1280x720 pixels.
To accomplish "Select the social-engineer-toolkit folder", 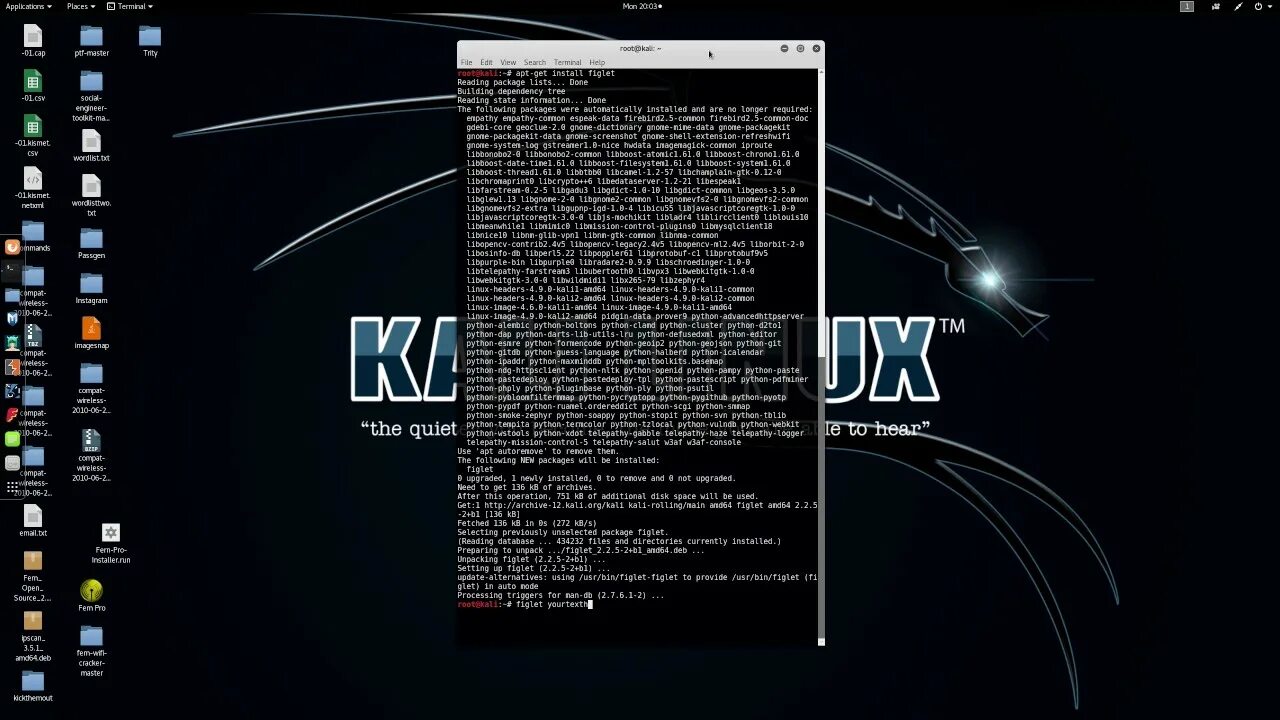I will click(91, 96).
